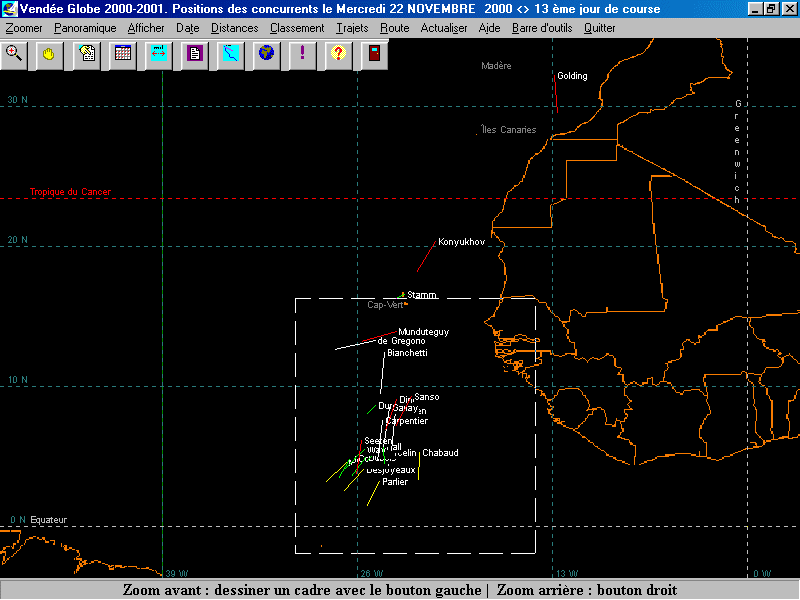The width and height of the screenshot is (800, 600).
Task: Click the distances measuring icon
Action: coord(159,54)
